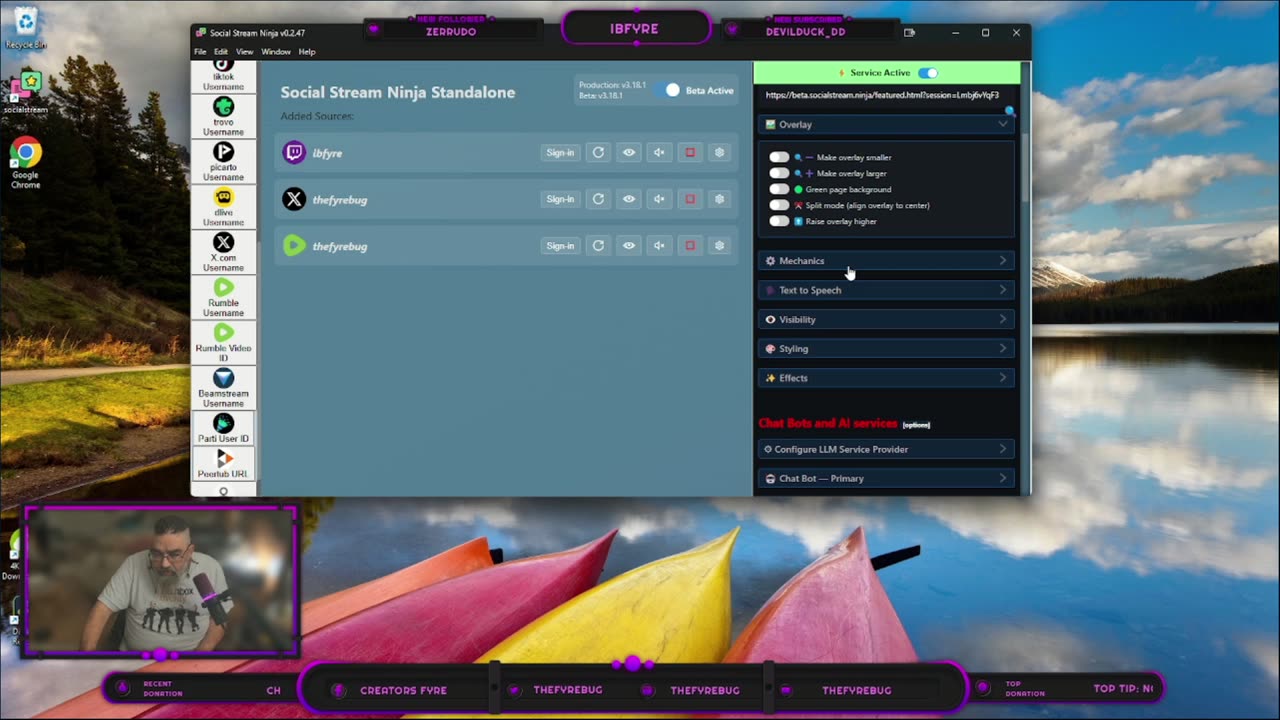Add a Rumble Username source
Image resolution: width=1280 pixels, height=720 pixels.
pyautogui.click(x=223, y=297)
